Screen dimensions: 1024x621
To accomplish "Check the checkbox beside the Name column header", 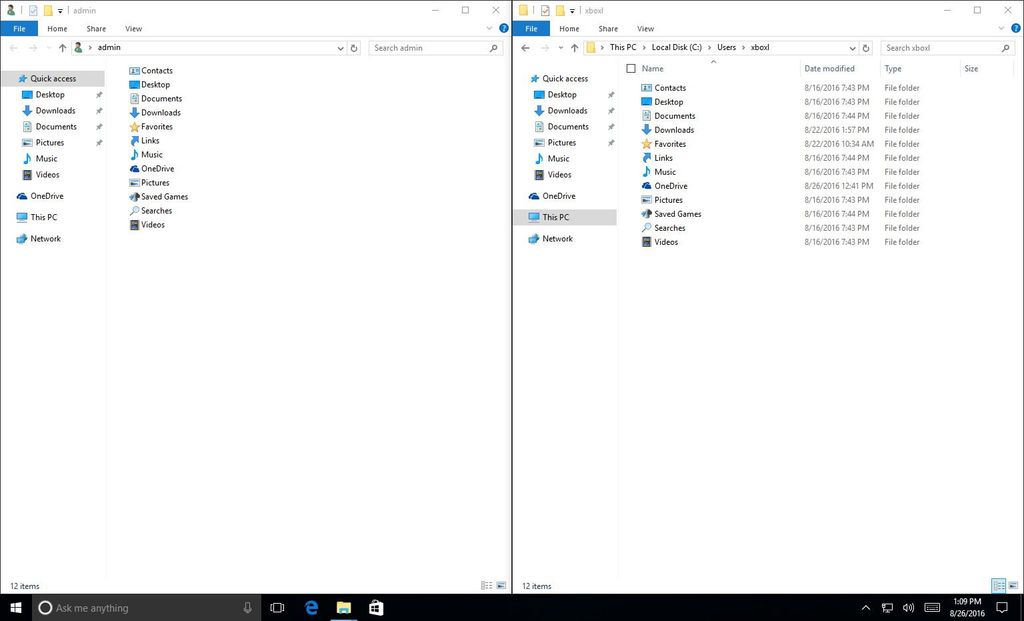I will pyautogui.click(x=631, y=68).
